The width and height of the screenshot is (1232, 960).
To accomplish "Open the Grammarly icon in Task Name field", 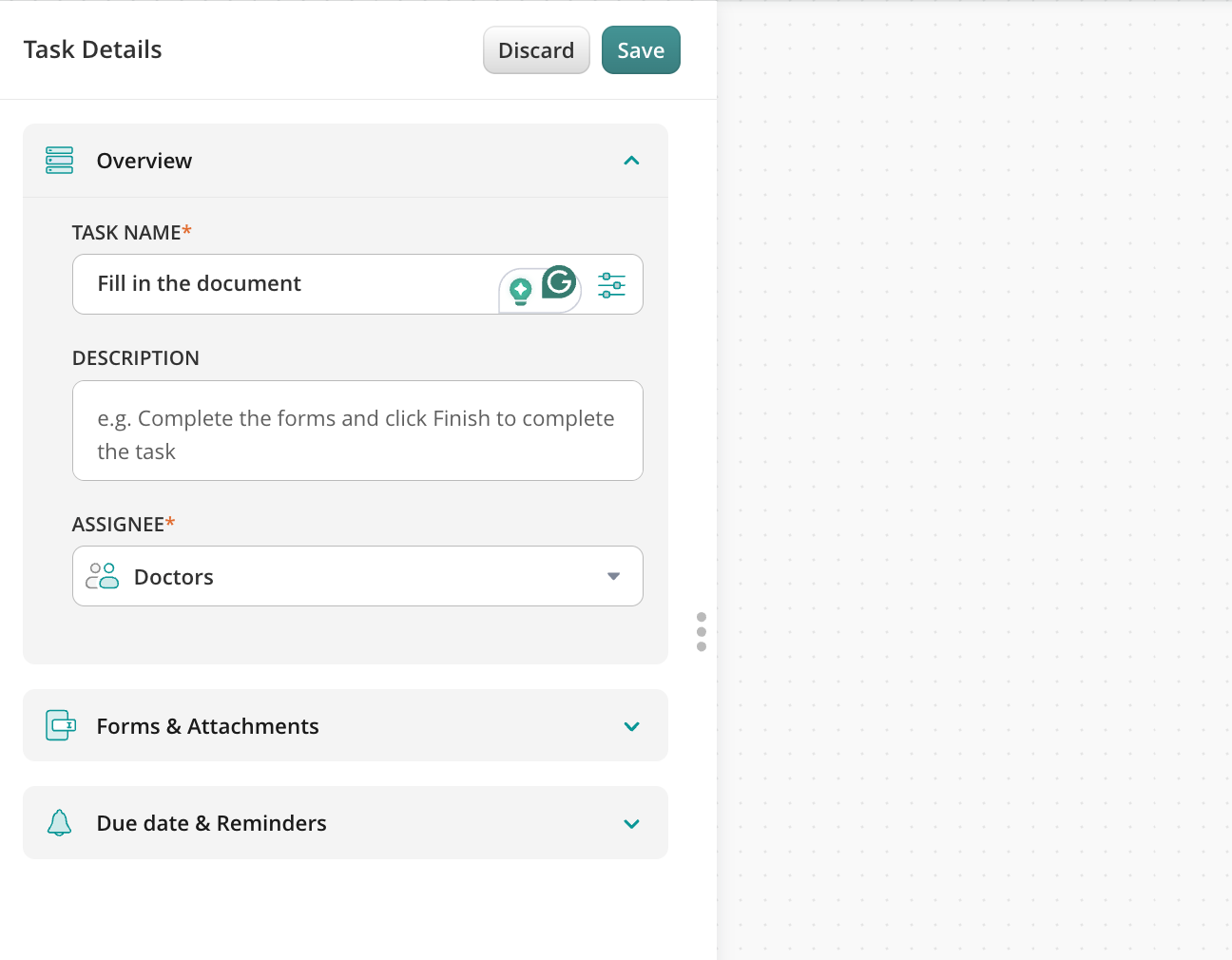I will [x=560, y=282].
